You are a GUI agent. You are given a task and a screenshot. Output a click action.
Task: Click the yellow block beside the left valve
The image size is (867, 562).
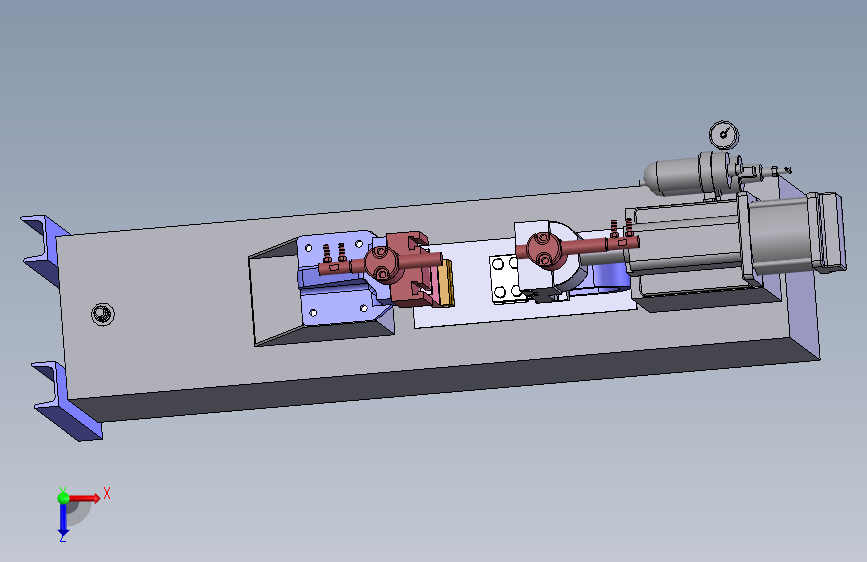coord(446,283)
